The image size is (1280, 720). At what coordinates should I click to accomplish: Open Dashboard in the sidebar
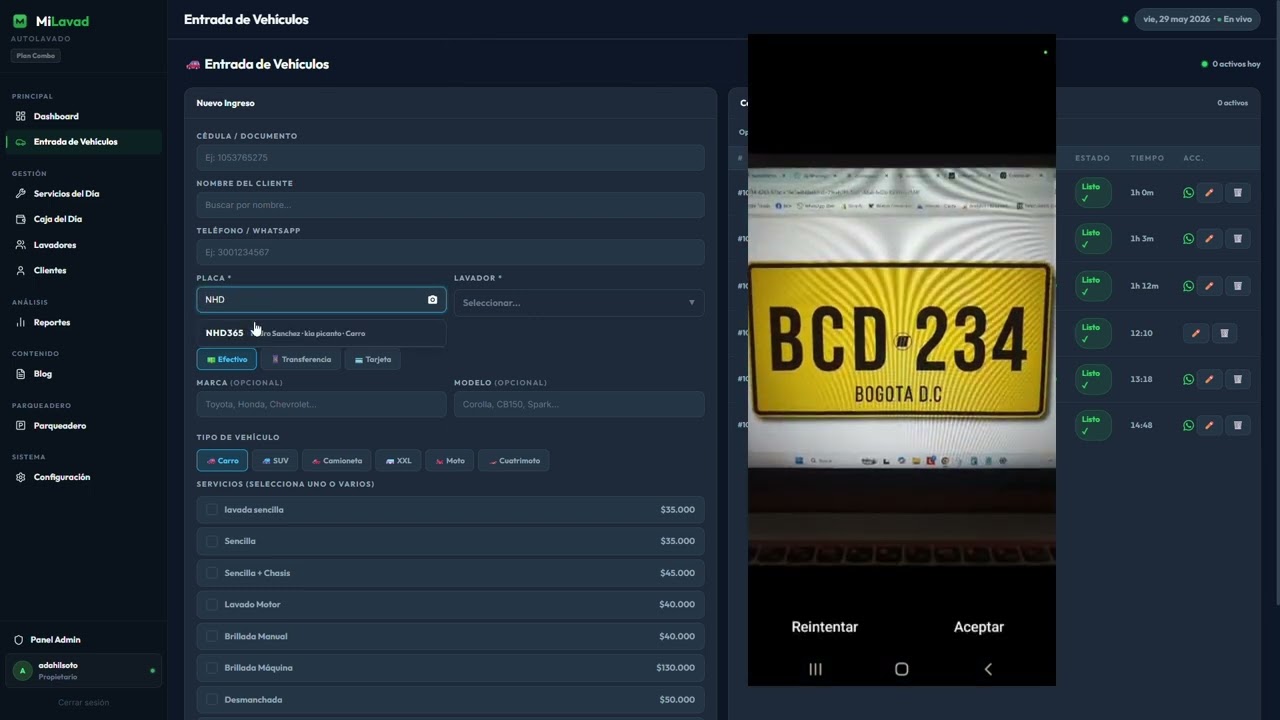pos(84,116)
